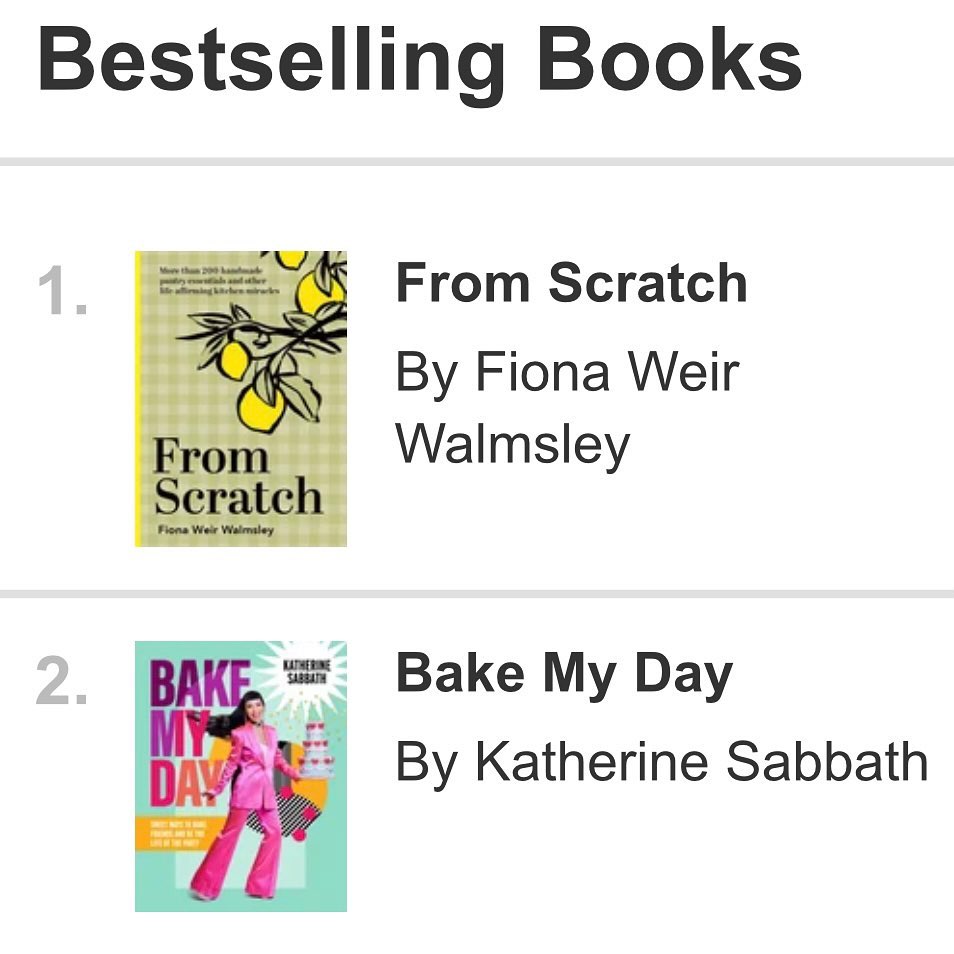Open the Bake My Day cover thumbnail
Image resolution: width=954 pixels, height=954 pixels.
241,776
